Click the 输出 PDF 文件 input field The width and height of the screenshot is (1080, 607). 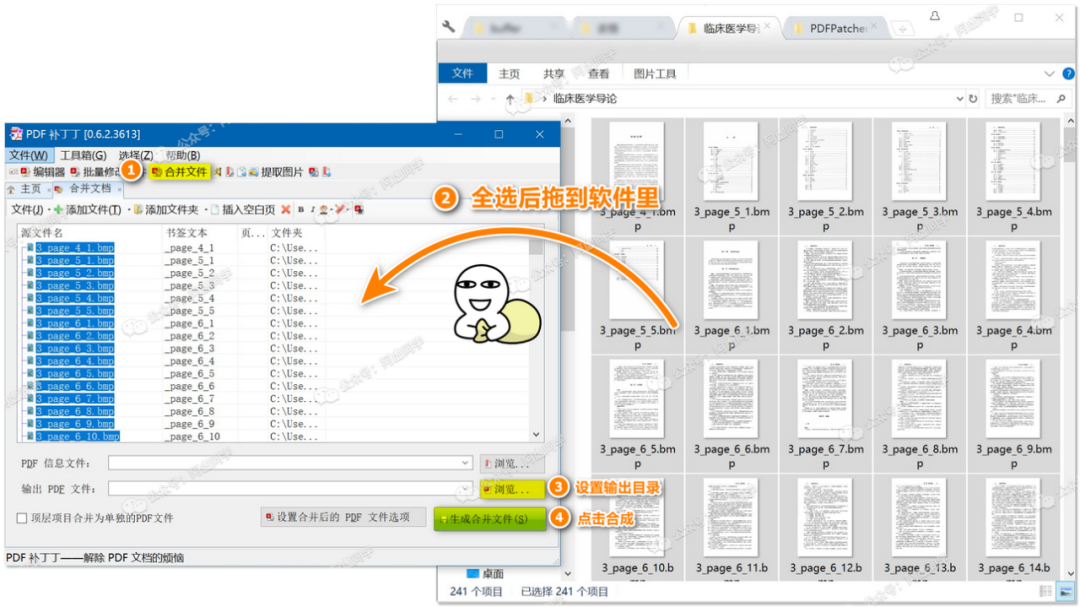pos(289,488)
